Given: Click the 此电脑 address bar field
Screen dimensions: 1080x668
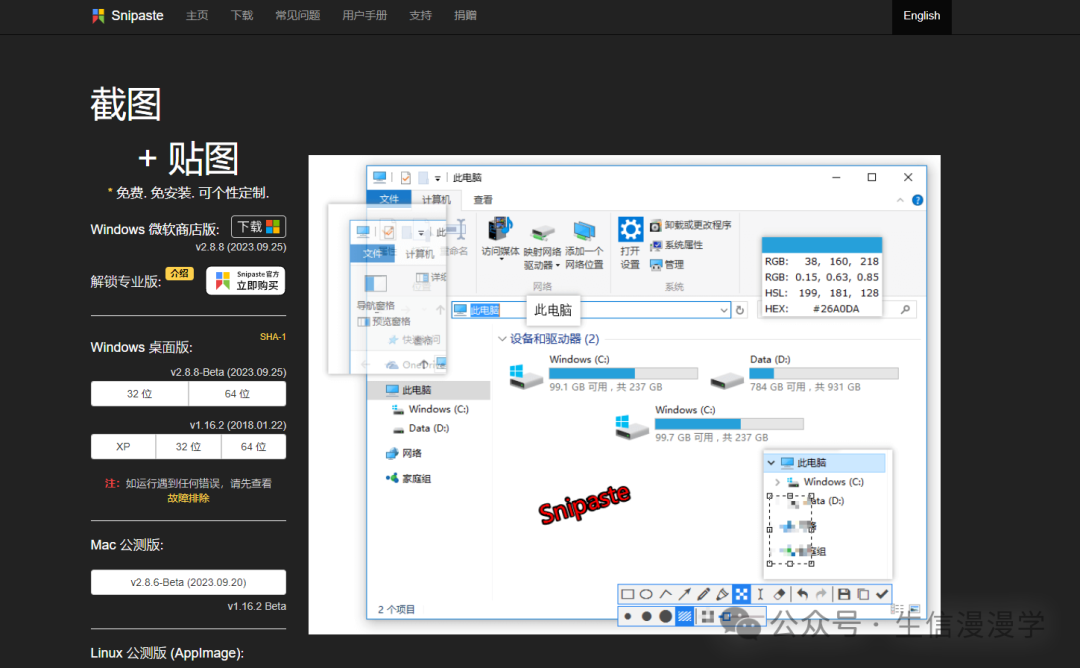Looking at the screenshot, I should click(590, 310).
